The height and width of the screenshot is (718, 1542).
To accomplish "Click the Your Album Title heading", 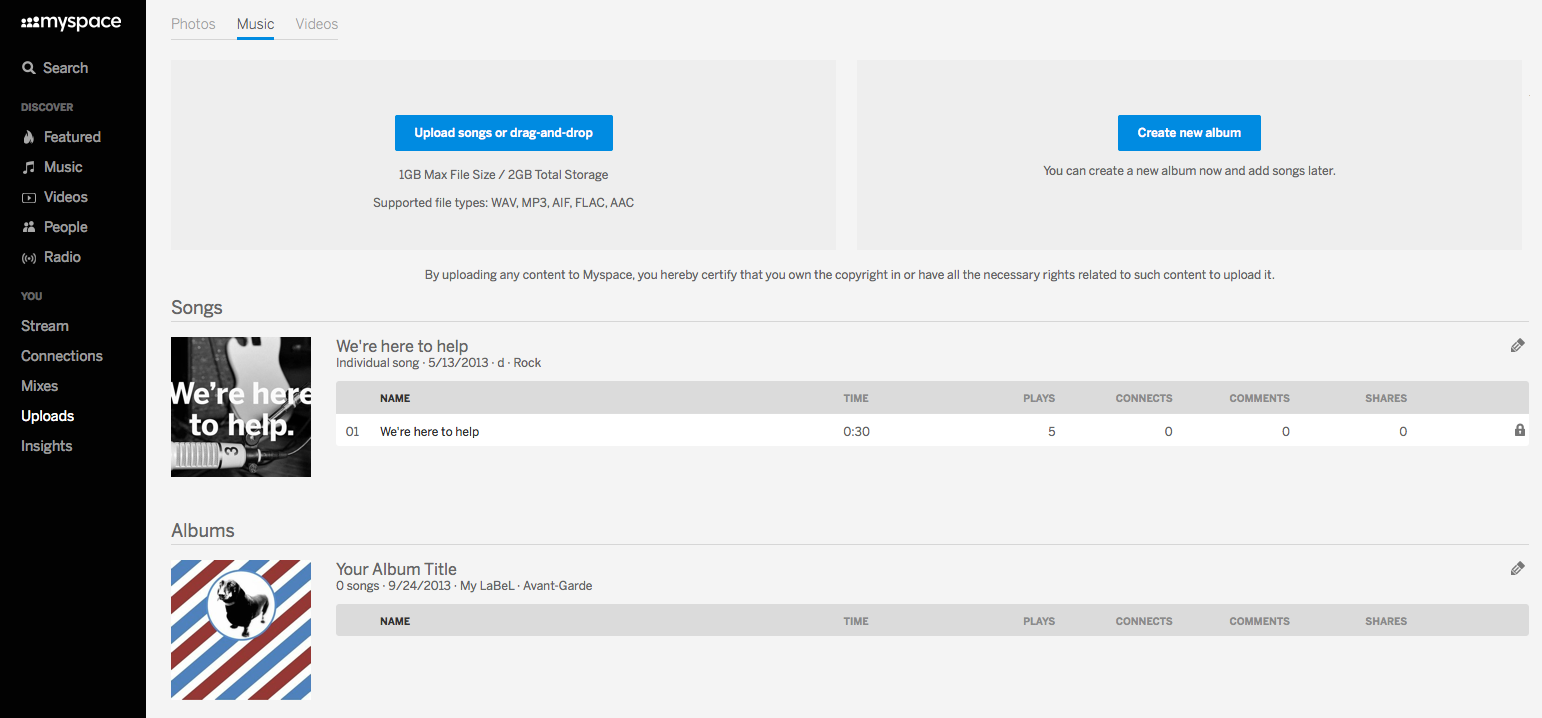I will click(396, 569).
